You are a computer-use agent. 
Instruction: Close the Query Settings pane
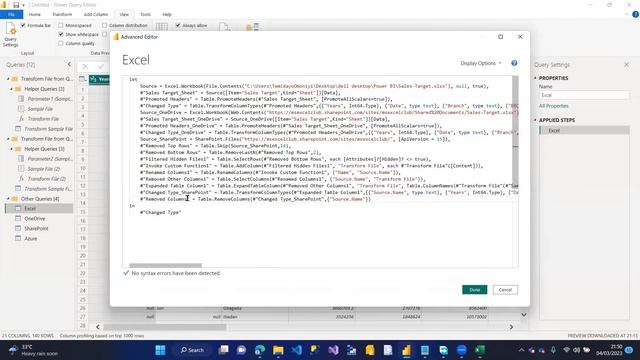pyautogui.click(x=627, y=64)
